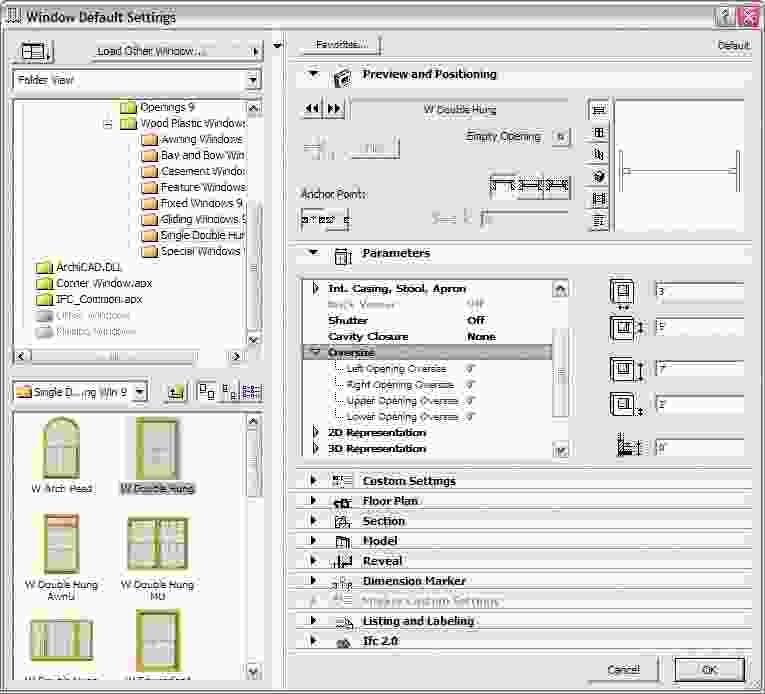
Task: Go to next window element arrow
Action: [335, 108]
